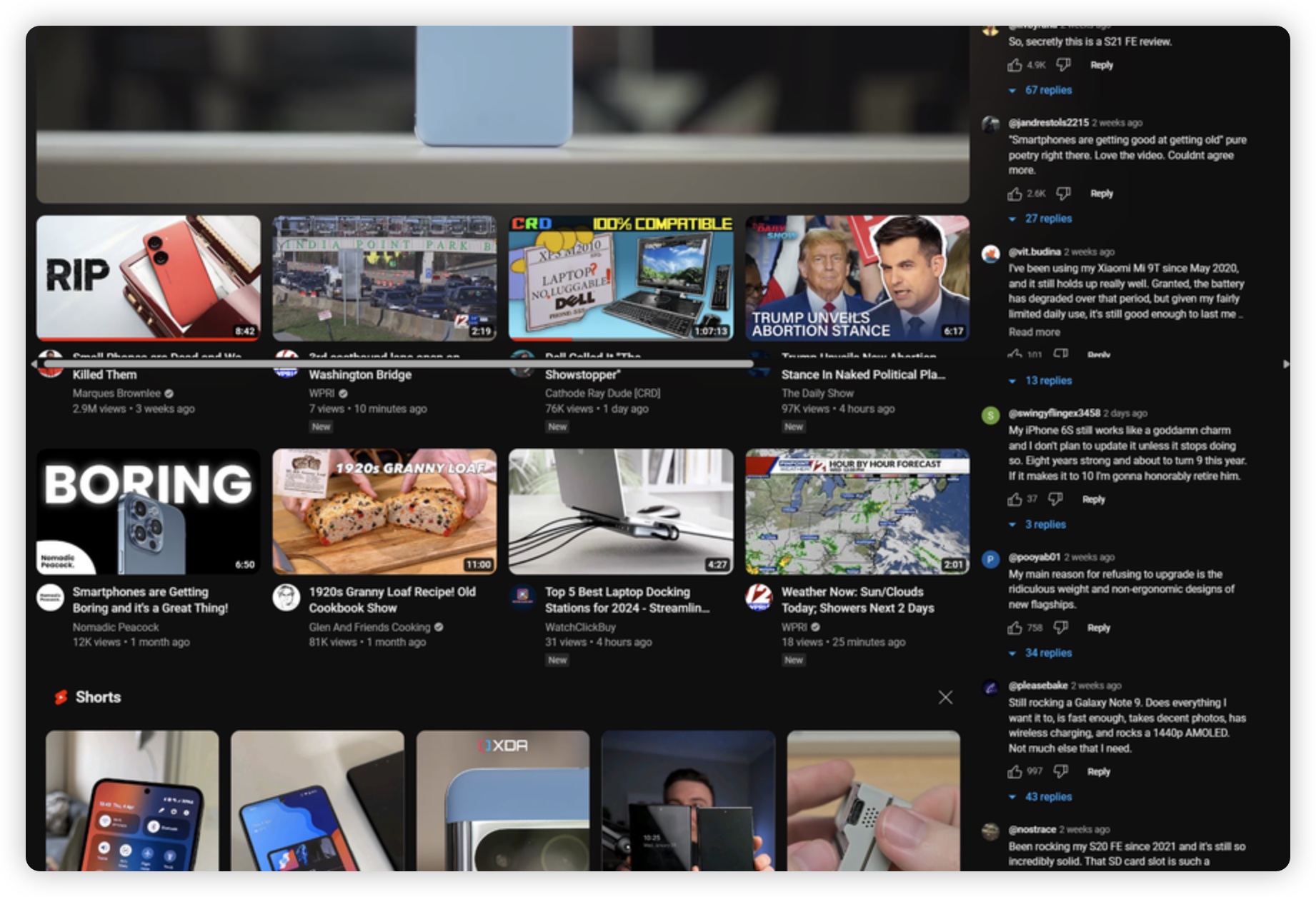Open the WatchClickBuy channel name link

(x=580, y=627)
